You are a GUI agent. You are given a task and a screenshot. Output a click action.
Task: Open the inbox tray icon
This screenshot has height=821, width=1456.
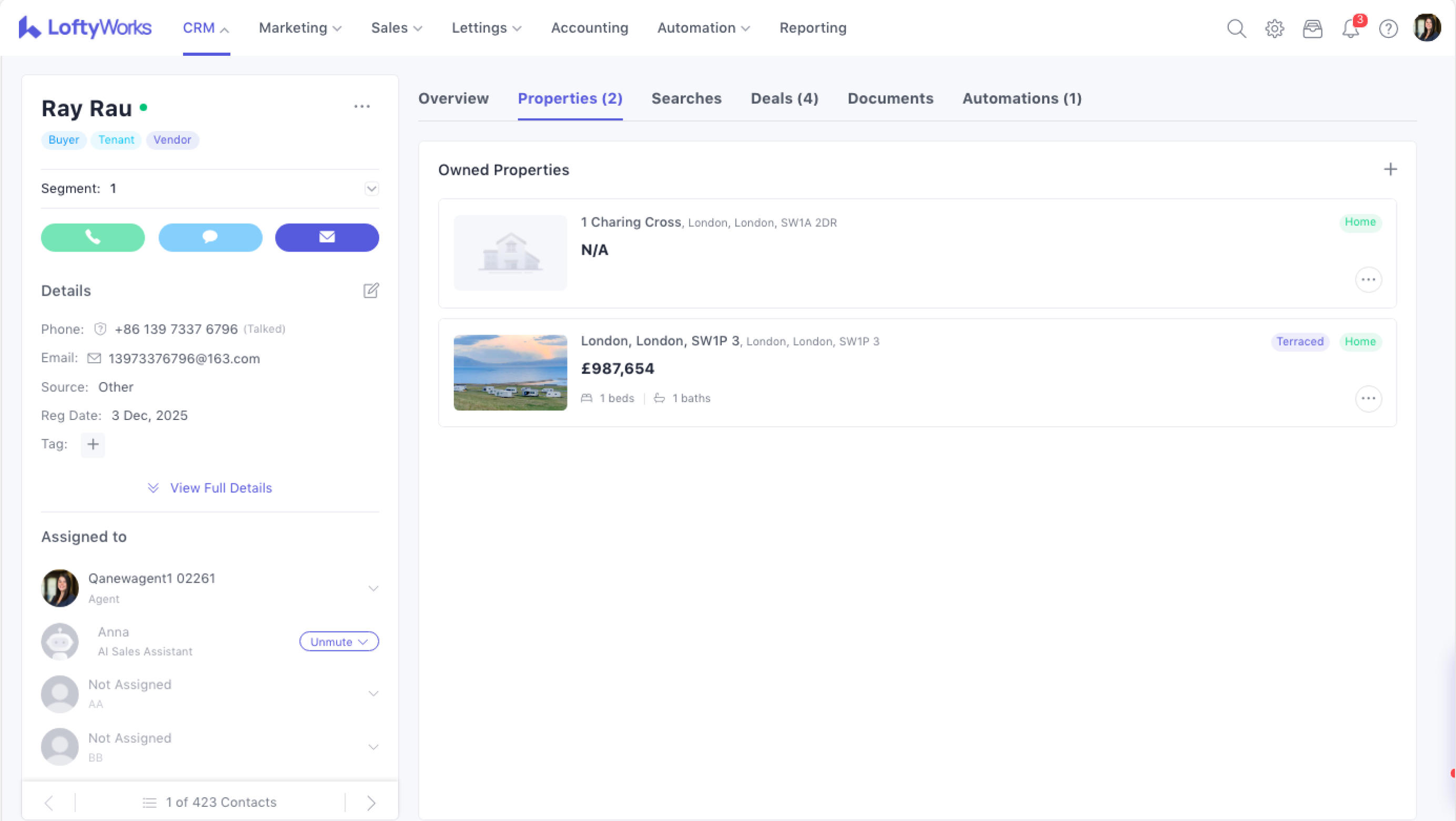[x=1312, y=28]
